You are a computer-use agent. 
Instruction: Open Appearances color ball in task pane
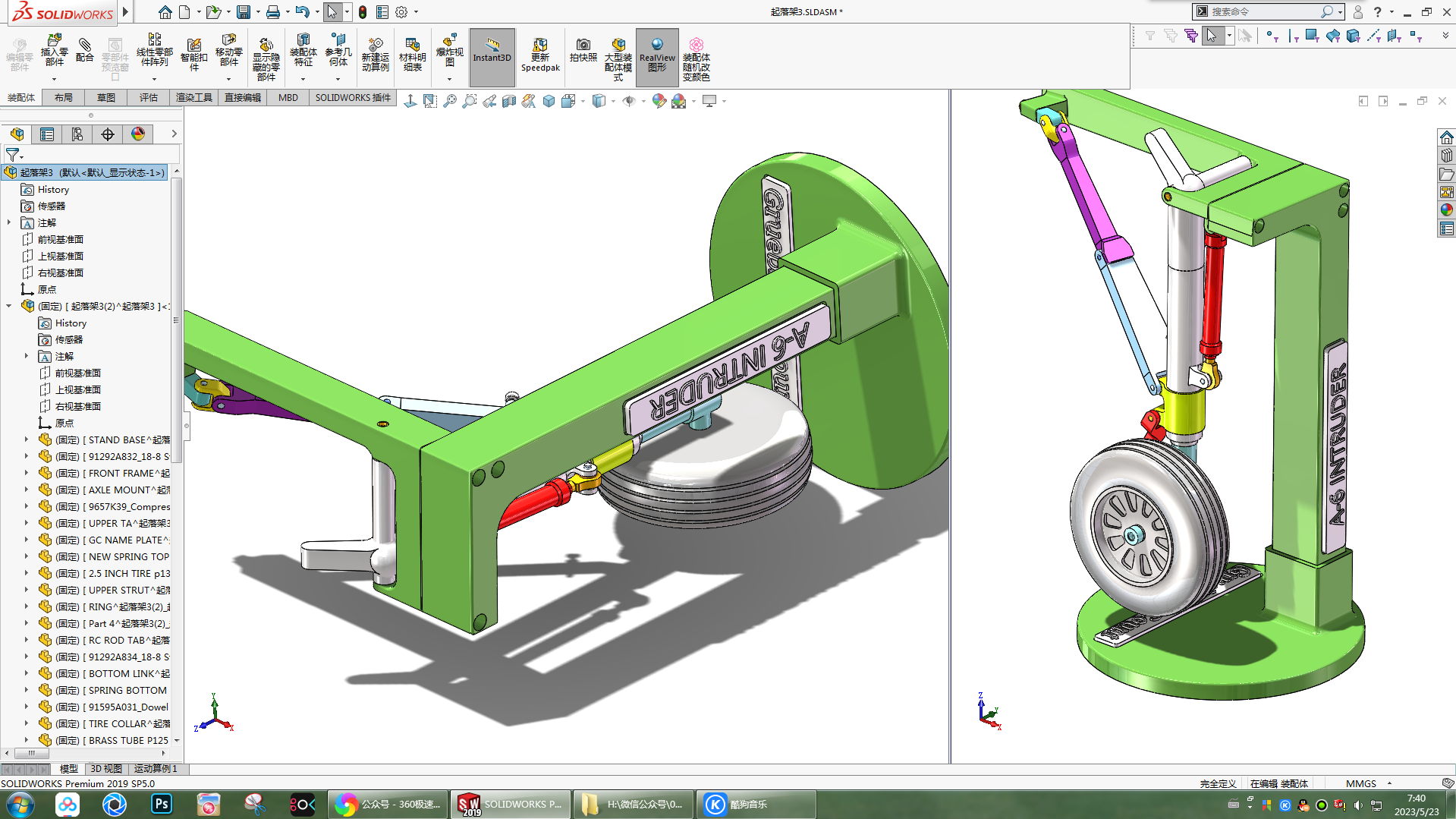(1446, 210)
